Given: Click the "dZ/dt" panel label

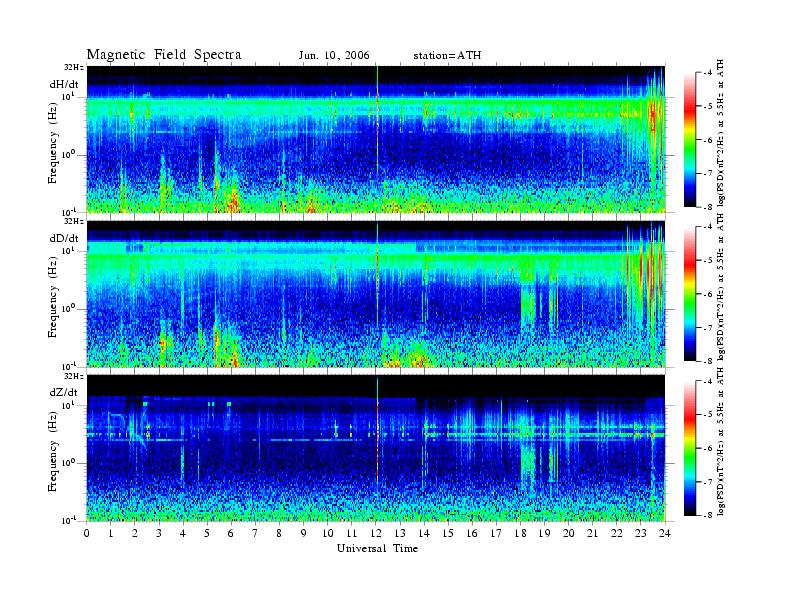Looking at the screenshot, I should point(64,392).
